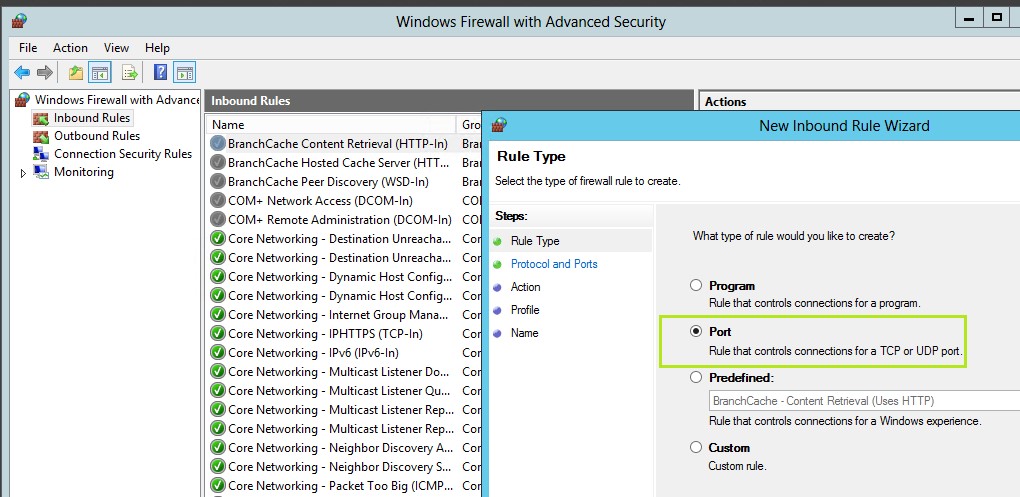The width and height of the screenshot is (1020, 497).
Task: Open the View menu
Action: (x=116, y=47)
